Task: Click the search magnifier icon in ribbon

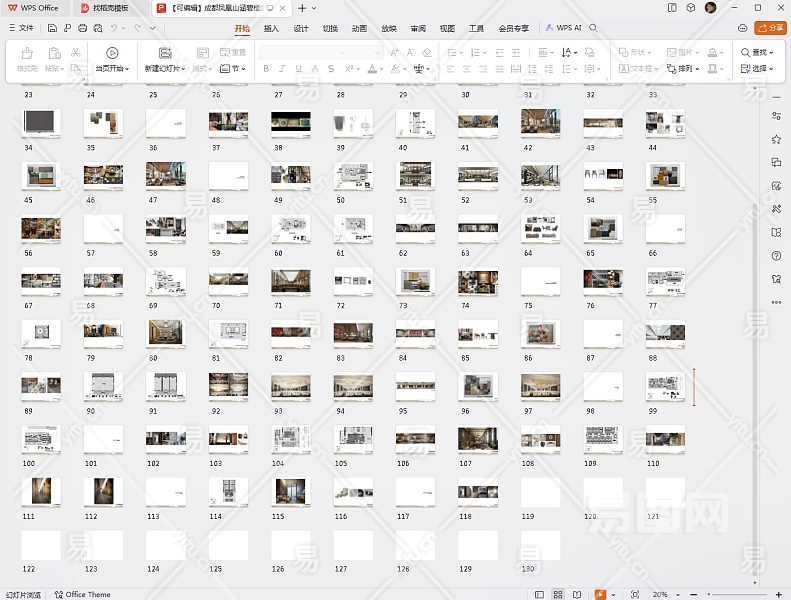Action: tap(593, 28)
